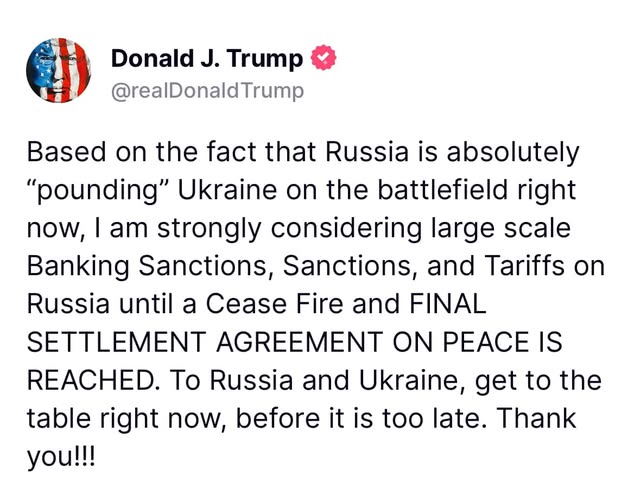Click the verified badge beside Donald J. Trump
Image resolution: width=640 pixels, height=501 pixels.
[x=325, y=60]
